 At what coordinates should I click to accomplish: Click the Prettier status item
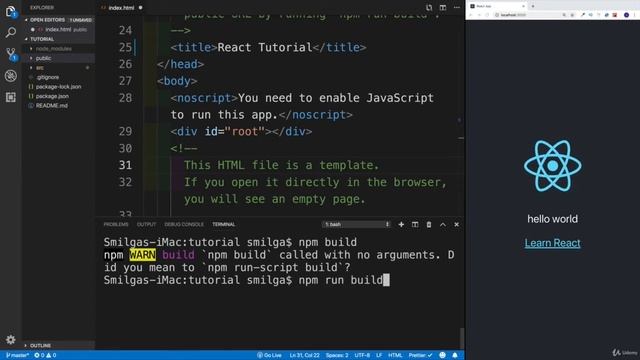[x=420, y=356]
